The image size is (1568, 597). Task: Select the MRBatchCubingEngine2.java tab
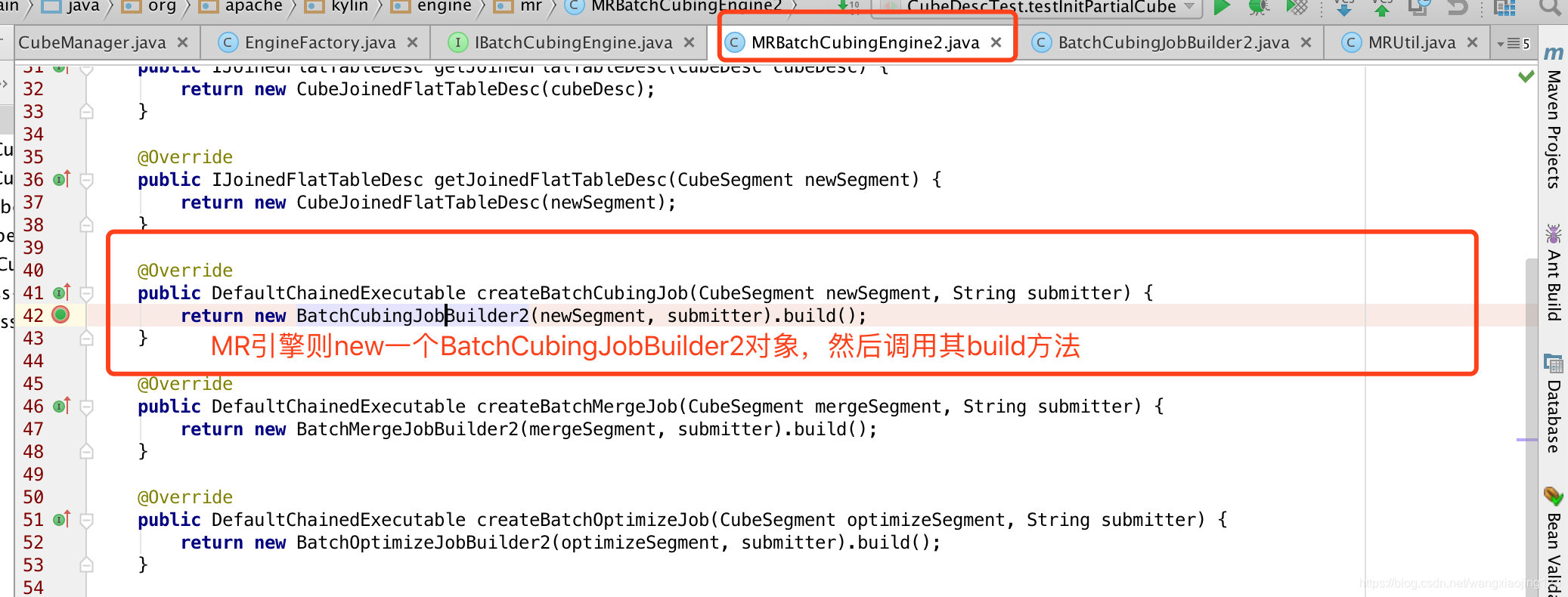pos(865,42)
